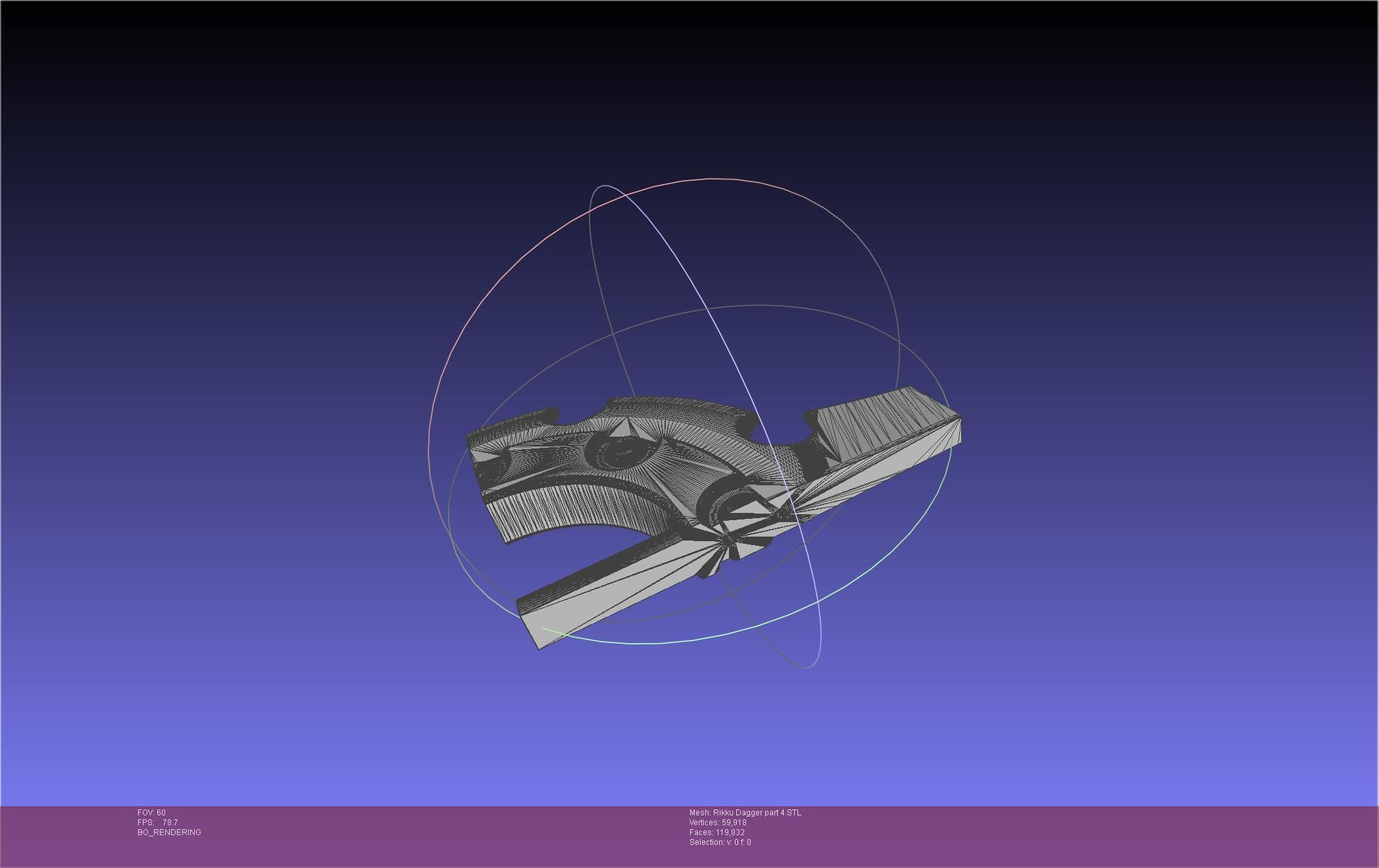Click the FPS: 78.7 readout
The height and width of the screenshot is (868, 1379).
pyautogui.click(x=157, y=823)
